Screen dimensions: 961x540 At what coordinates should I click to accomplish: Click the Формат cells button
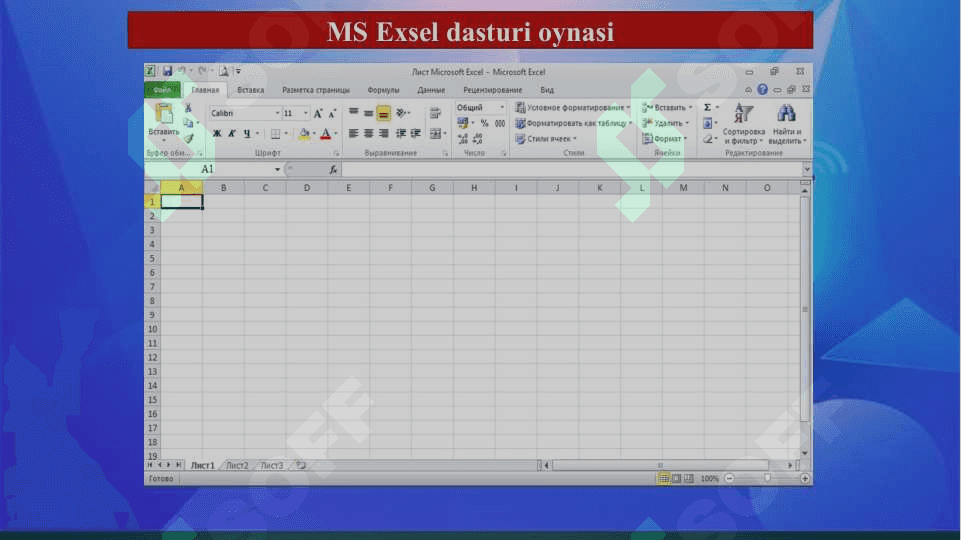(664, 139)
